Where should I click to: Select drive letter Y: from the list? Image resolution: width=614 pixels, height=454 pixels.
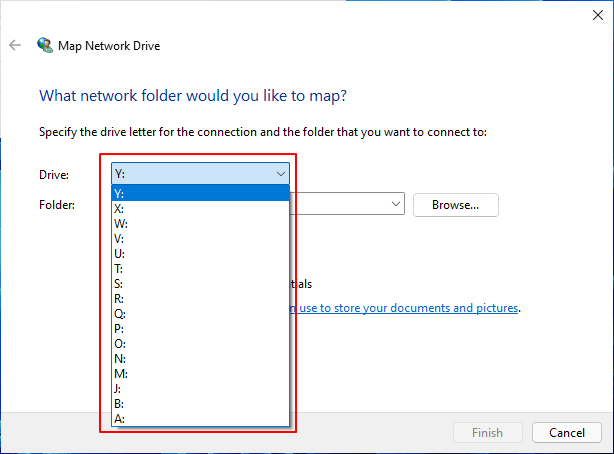(x=200, y=194)
